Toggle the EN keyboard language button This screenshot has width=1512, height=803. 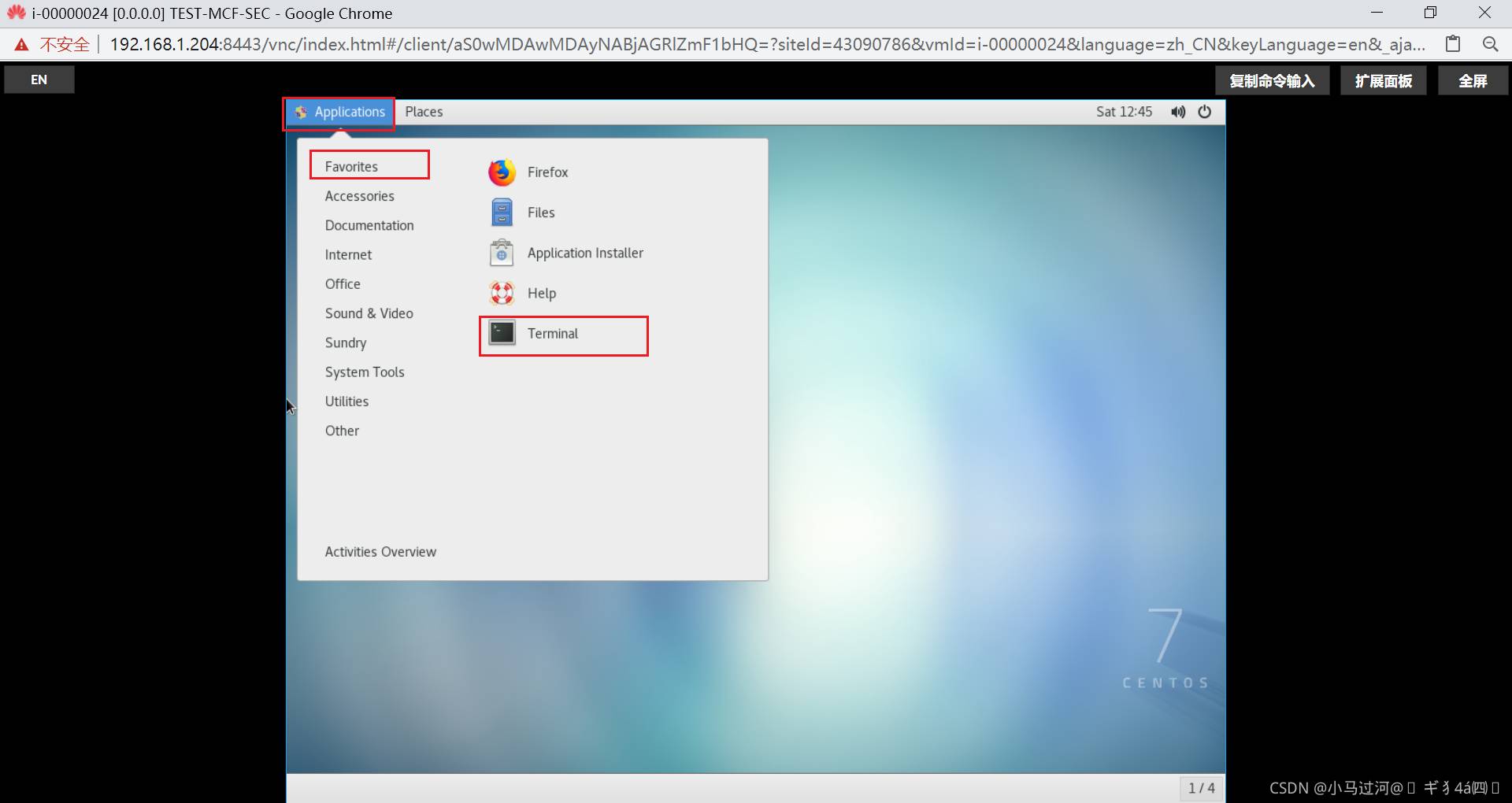pyautogui.click(x=39, y=80)
